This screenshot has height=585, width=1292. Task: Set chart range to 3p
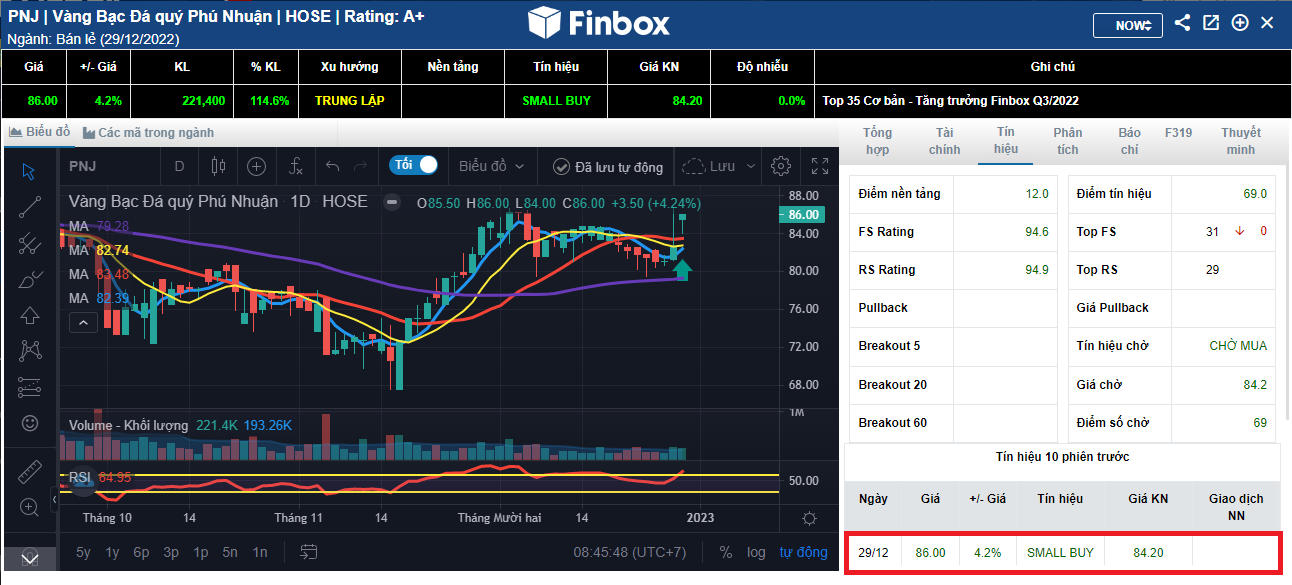click(x=172, y=552)
